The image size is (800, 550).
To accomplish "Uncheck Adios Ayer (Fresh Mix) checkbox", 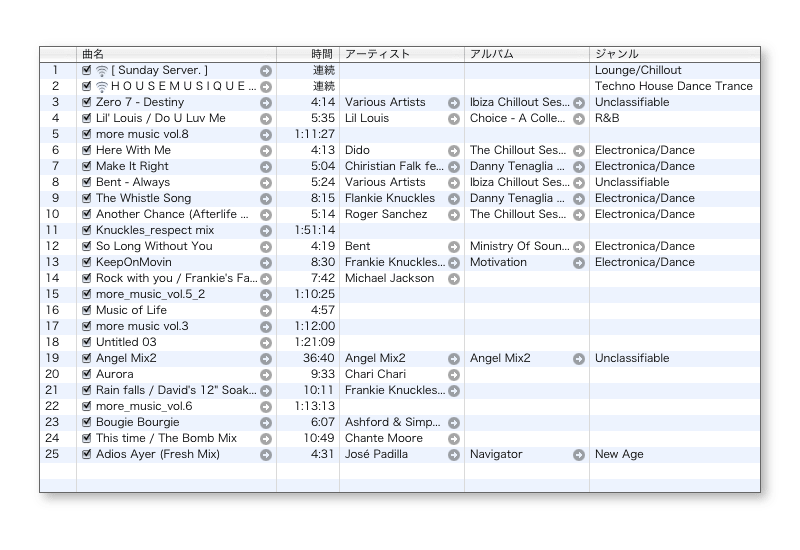I will click(87, 454).
